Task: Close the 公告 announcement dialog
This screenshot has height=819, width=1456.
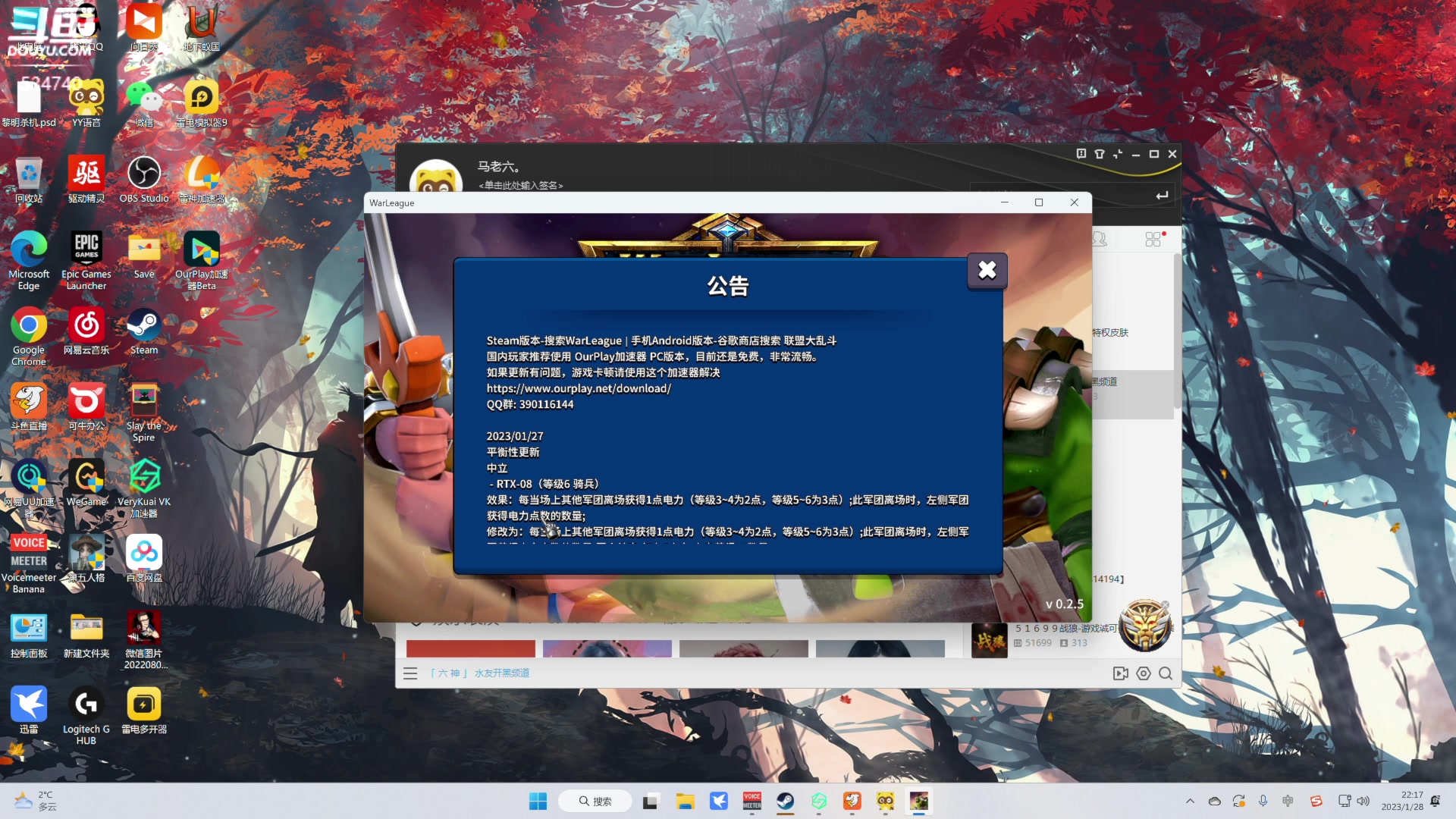Action: [987, 270]
